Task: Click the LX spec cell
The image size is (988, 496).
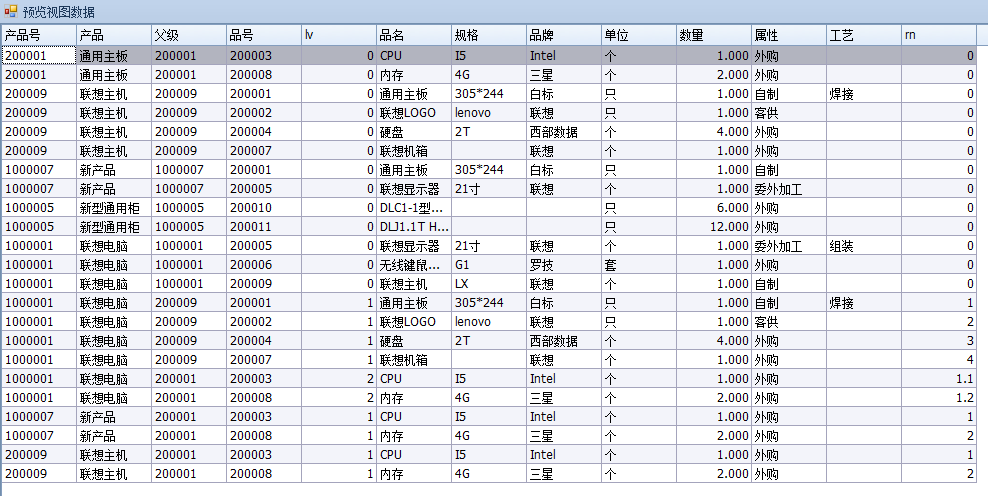Action: [489, 284]
